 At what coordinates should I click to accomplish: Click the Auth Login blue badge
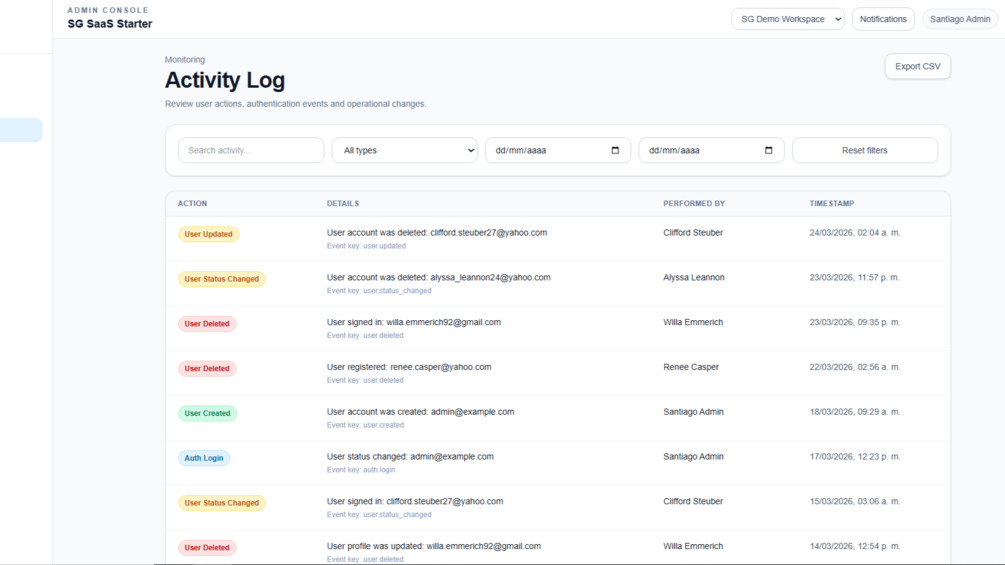(204, 458)
